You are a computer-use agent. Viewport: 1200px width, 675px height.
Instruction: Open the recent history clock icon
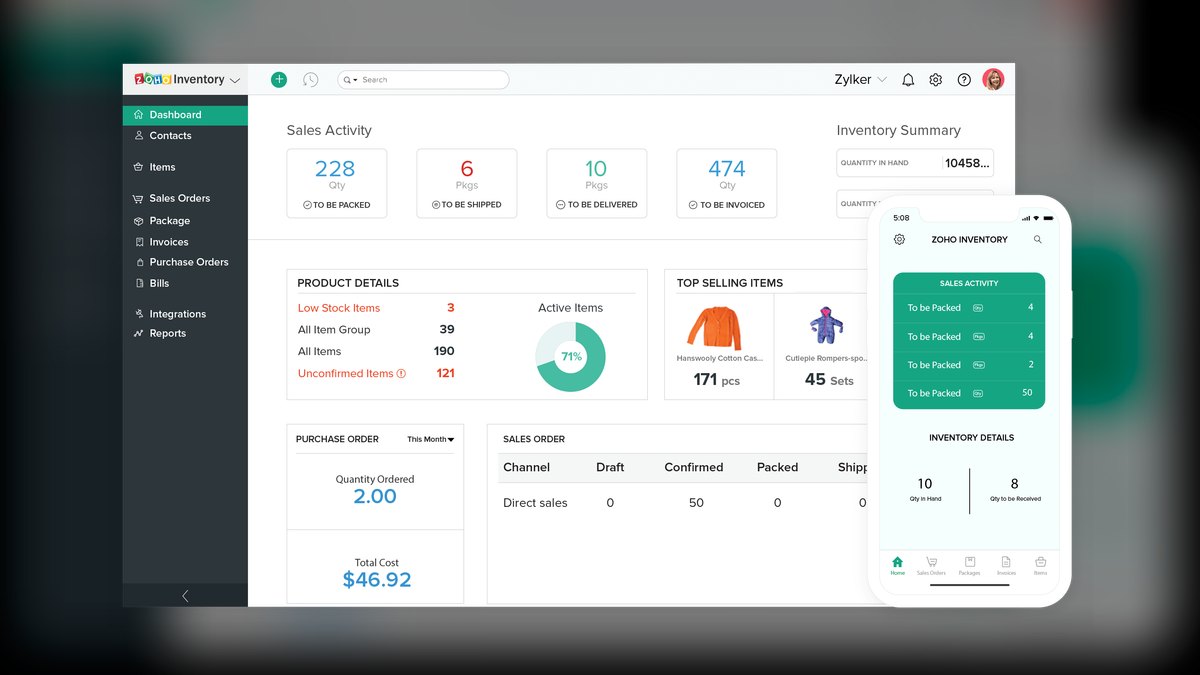(311, 79)
